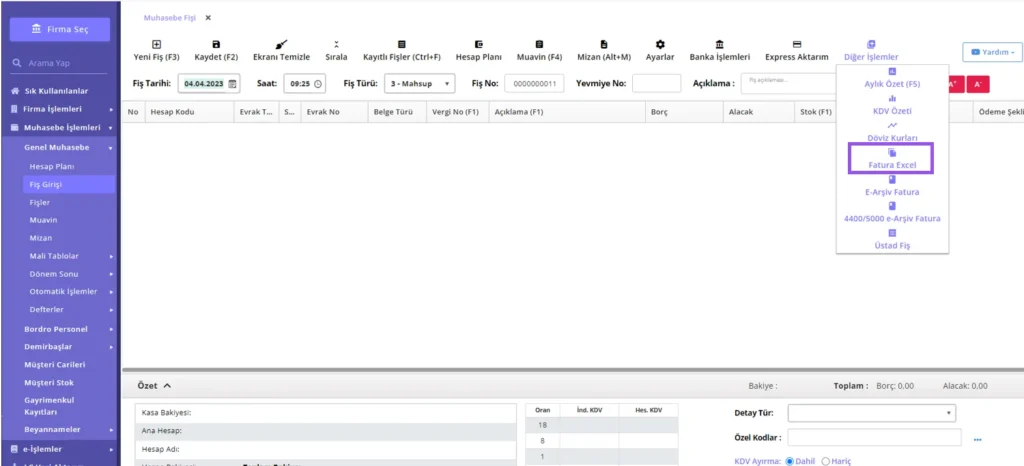This screenshot has height=466, width=1024.
Task: Open Muavin (F4) from toolbar
Action: 539,44
